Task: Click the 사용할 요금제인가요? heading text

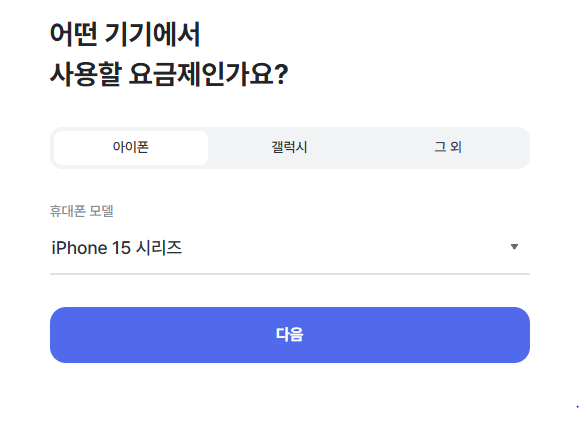Action: [169, 74]
